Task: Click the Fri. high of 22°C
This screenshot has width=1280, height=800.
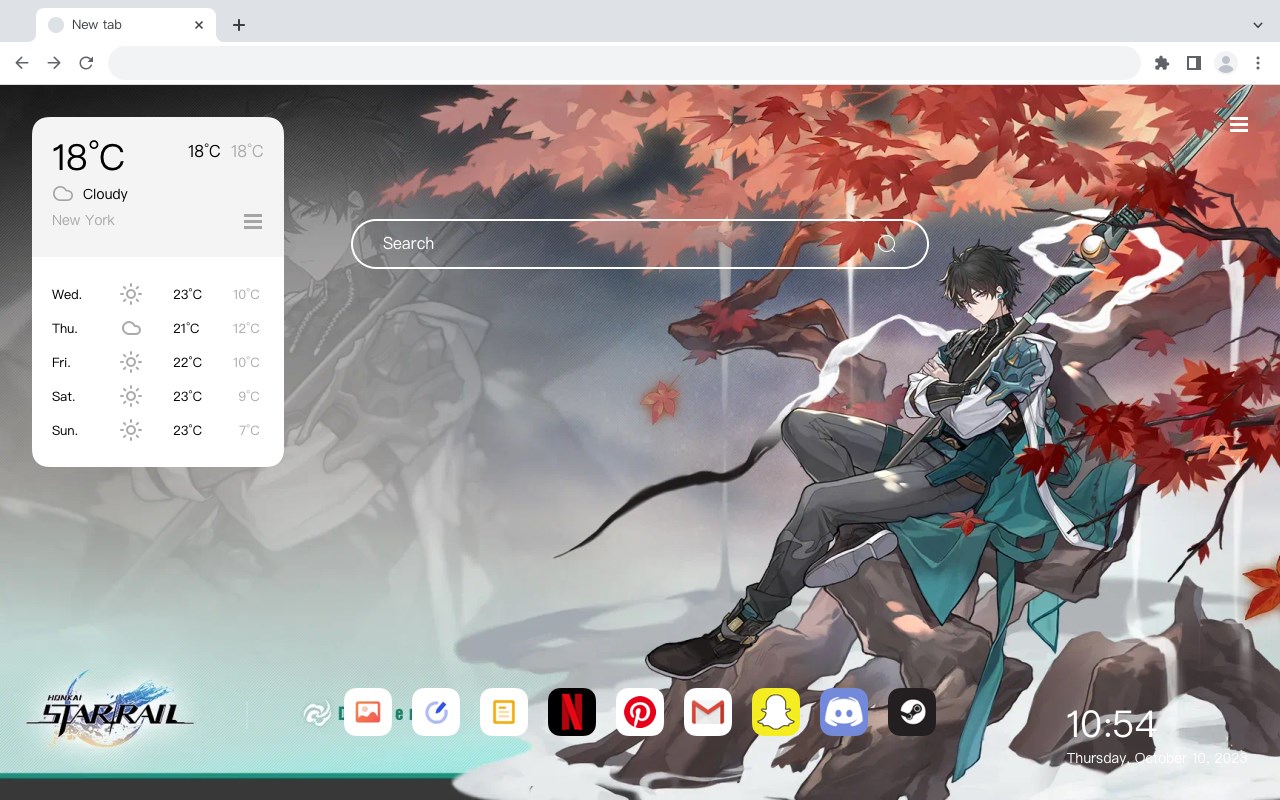Action: tap(187, 362)
